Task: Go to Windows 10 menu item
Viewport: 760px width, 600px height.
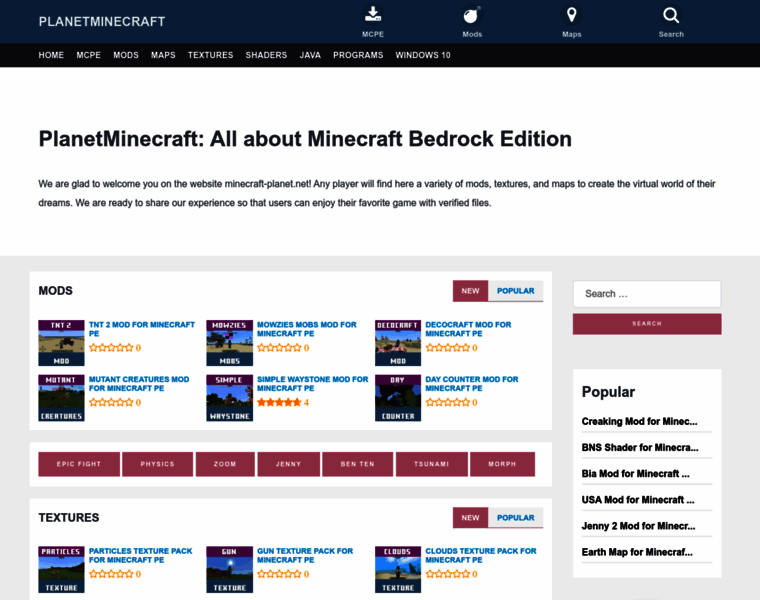Action: coord(423,55)
